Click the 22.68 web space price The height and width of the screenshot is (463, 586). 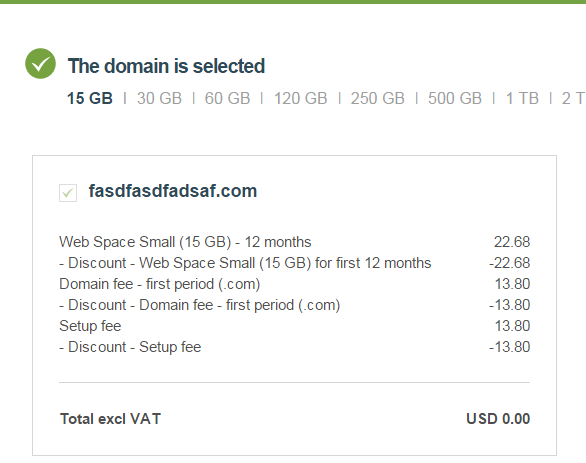tap(512, 242)
